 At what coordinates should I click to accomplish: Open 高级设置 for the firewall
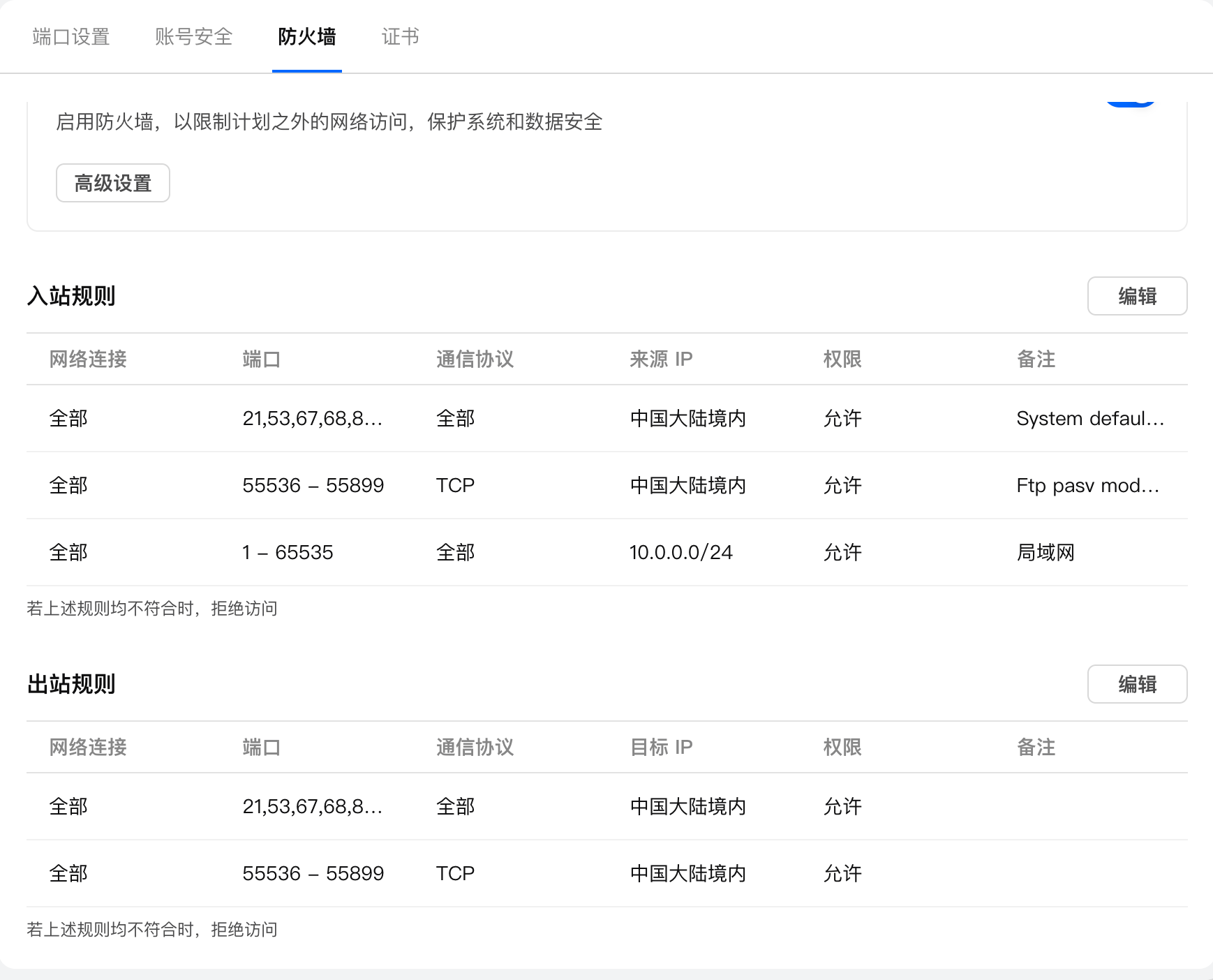click(x=113, y=184)
